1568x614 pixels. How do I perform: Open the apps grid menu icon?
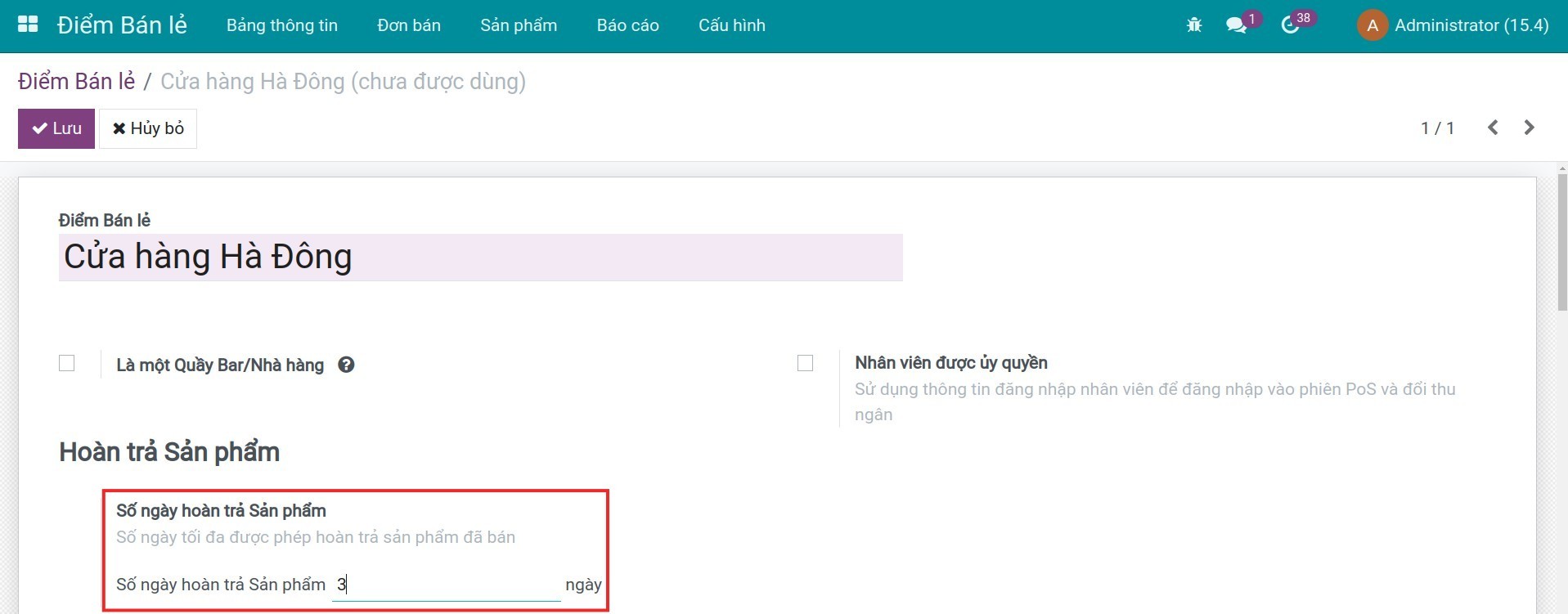28,25
